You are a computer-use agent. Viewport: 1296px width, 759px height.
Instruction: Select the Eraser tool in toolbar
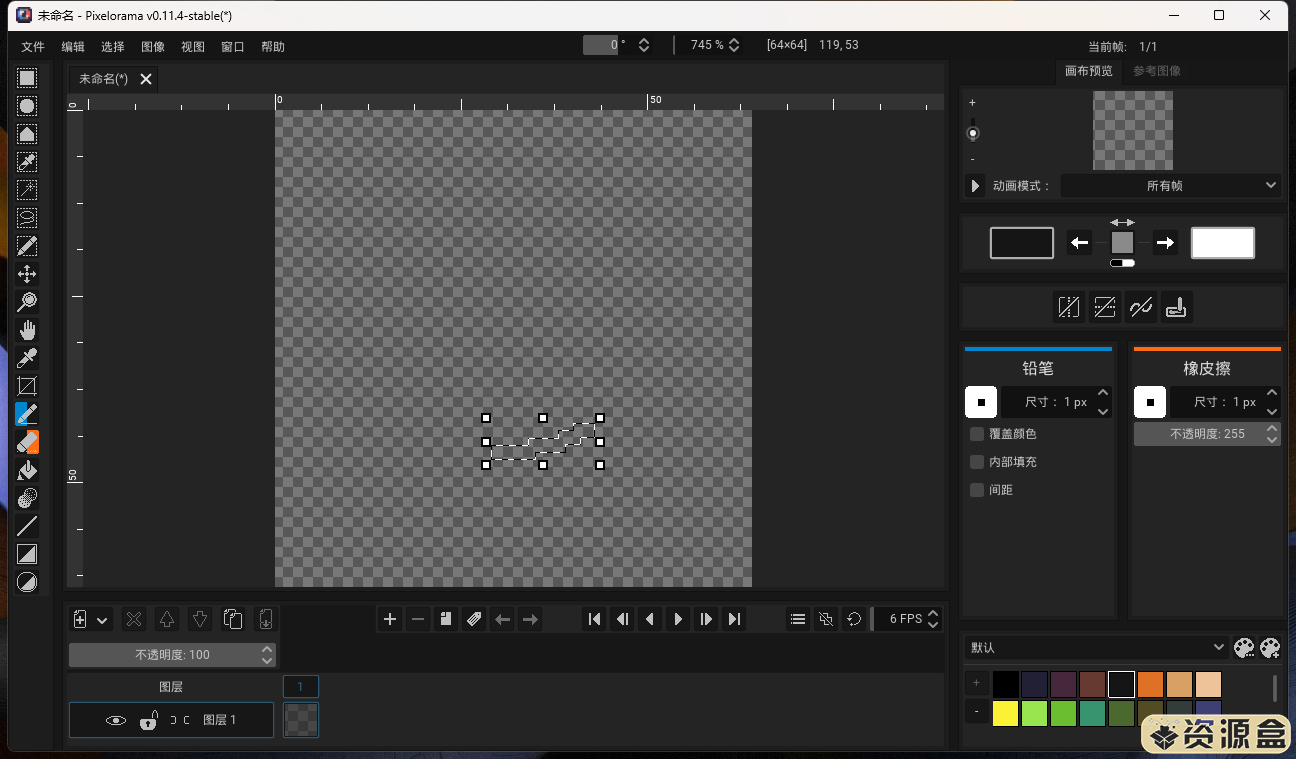click(x=27, y=442)
